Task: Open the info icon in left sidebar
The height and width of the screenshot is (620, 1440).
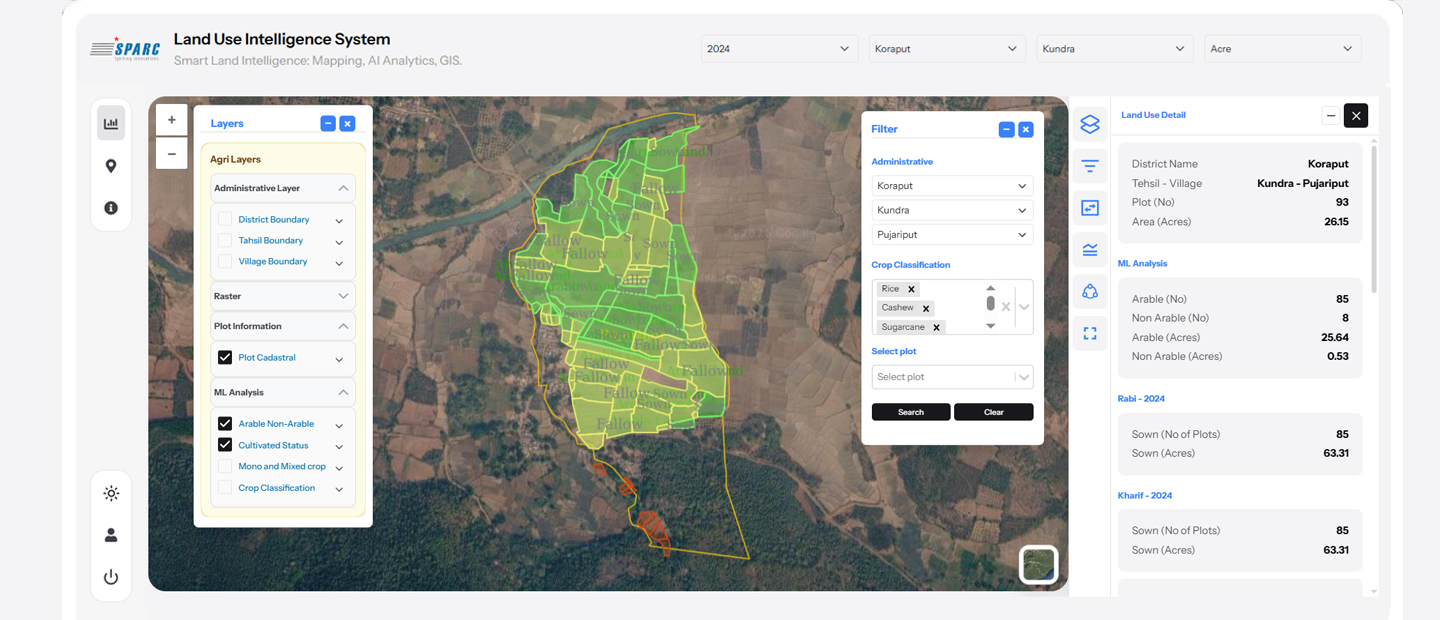Action: [111, 208]
